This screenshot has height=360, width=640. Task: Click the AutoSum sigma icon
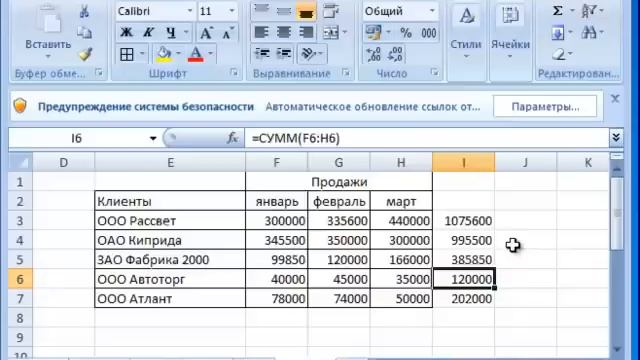(x=557, y=11)
